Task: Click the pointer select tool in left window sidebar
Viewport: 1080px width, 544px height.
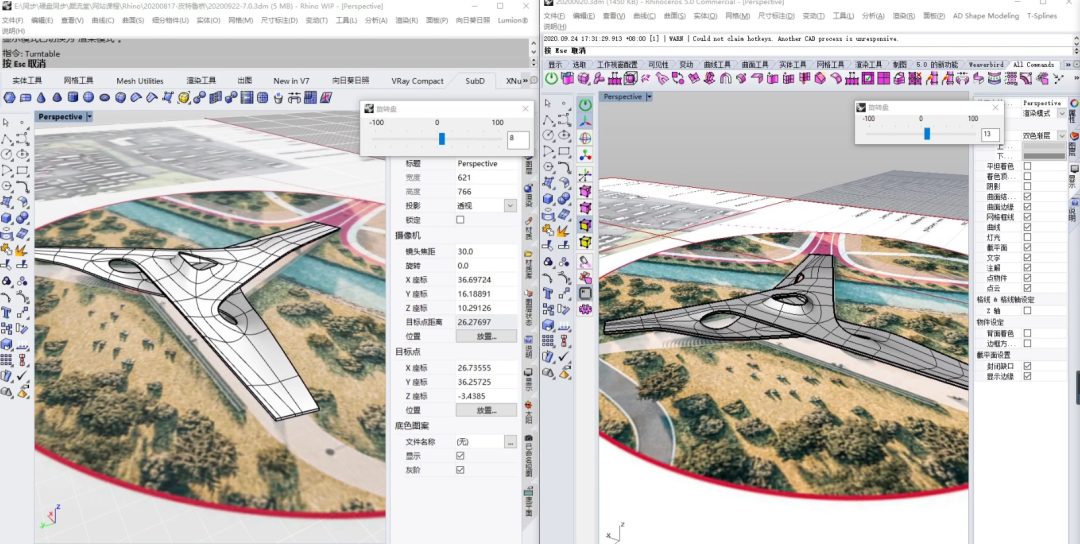Action: pos(6,123)
